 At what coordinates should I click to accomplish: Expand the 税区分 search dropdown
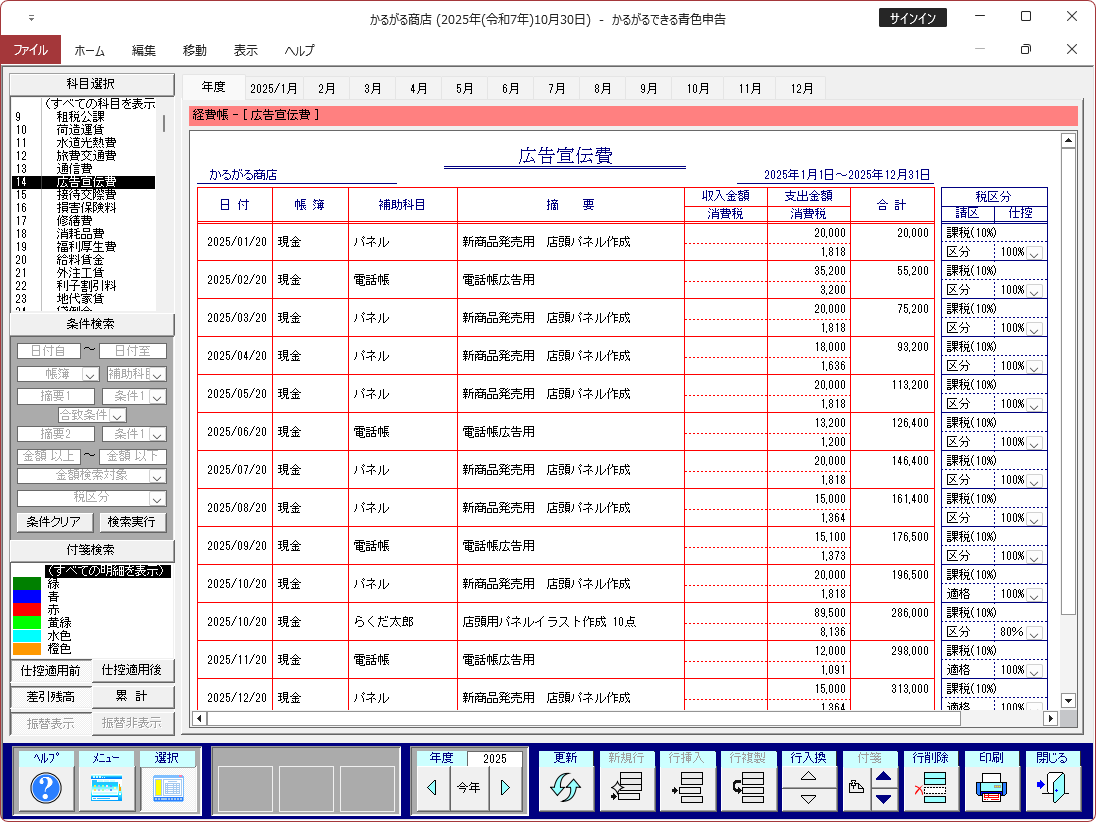[x=157, y=498]
